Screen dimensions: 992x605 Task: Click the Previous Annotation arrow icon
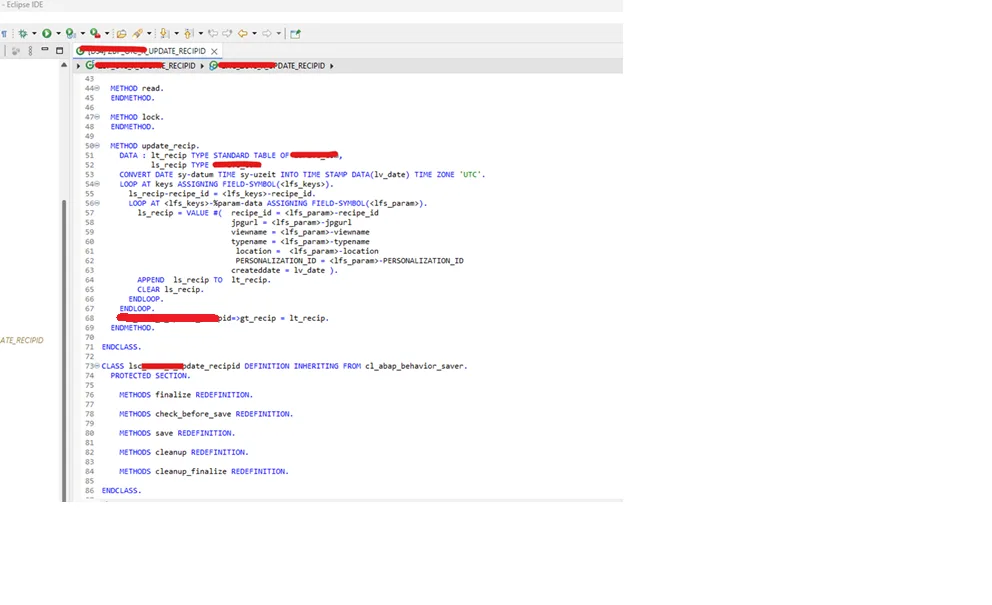coord(188,34)
